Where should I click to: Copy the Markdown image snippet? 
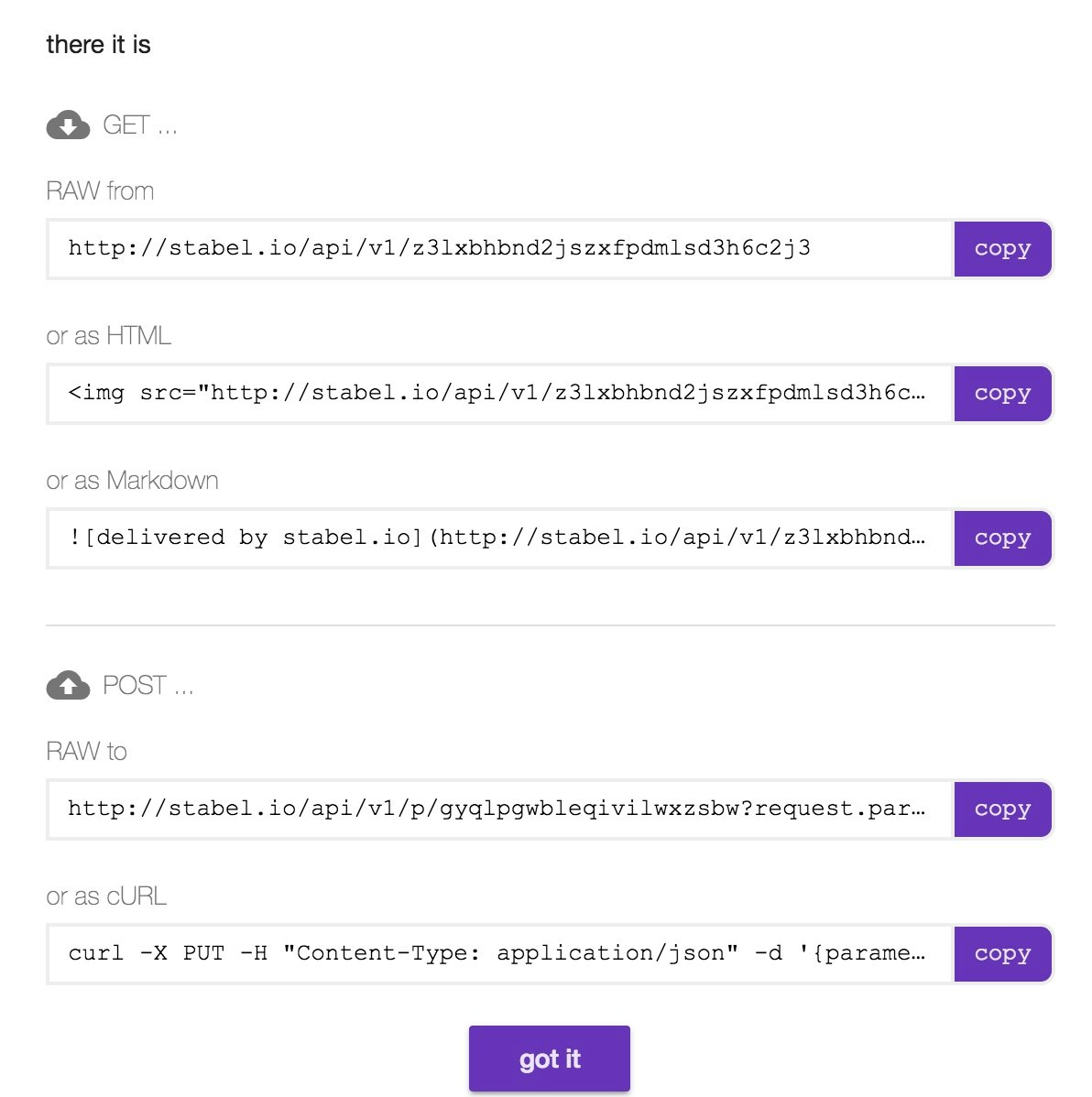pyautogui.click(x=1002, y=538)
